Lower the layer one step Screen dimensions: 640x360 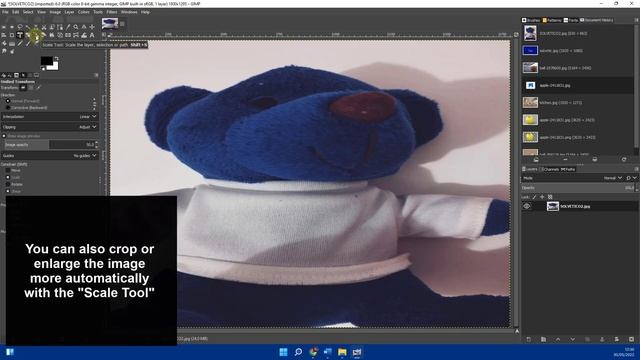(x=573, y=339)
